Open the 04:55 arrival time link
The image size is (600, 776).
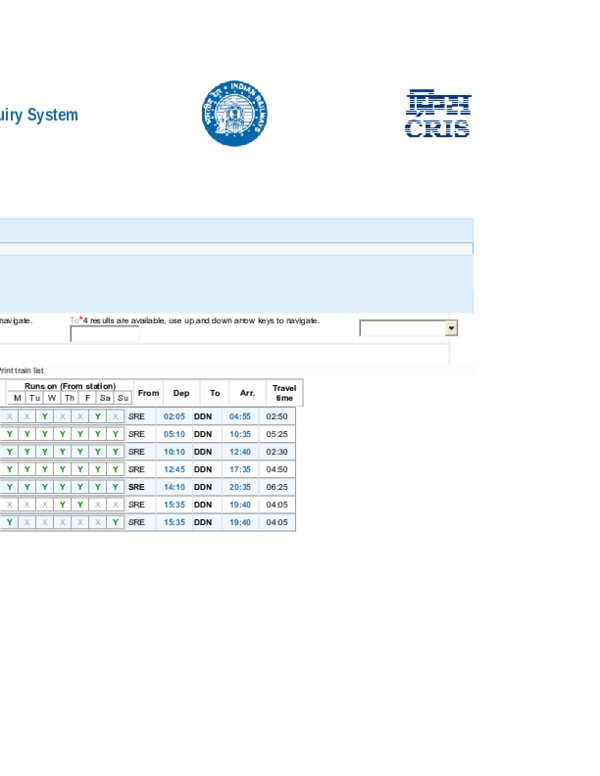(240, 417)
